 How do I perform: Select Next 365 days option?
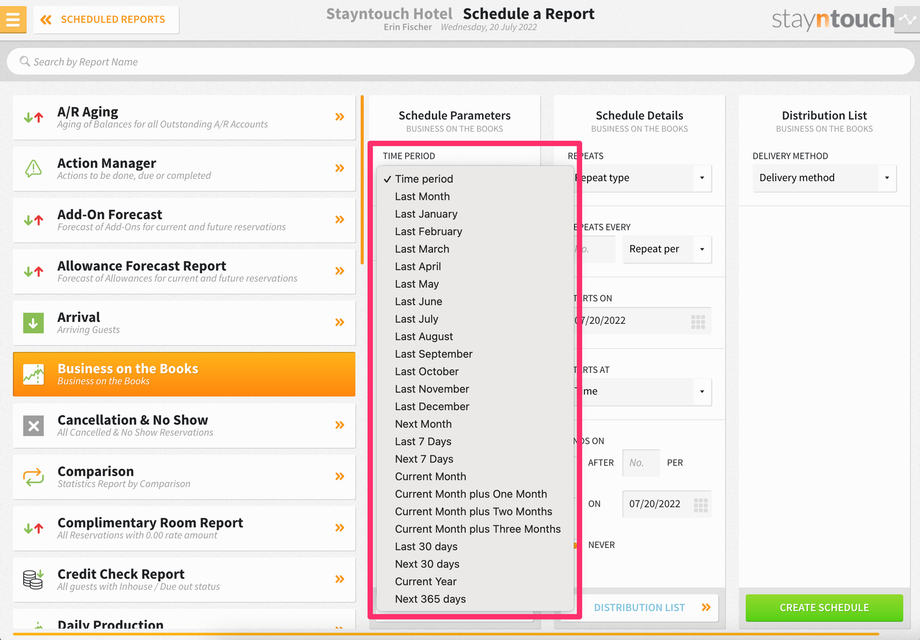pos(475,599)
